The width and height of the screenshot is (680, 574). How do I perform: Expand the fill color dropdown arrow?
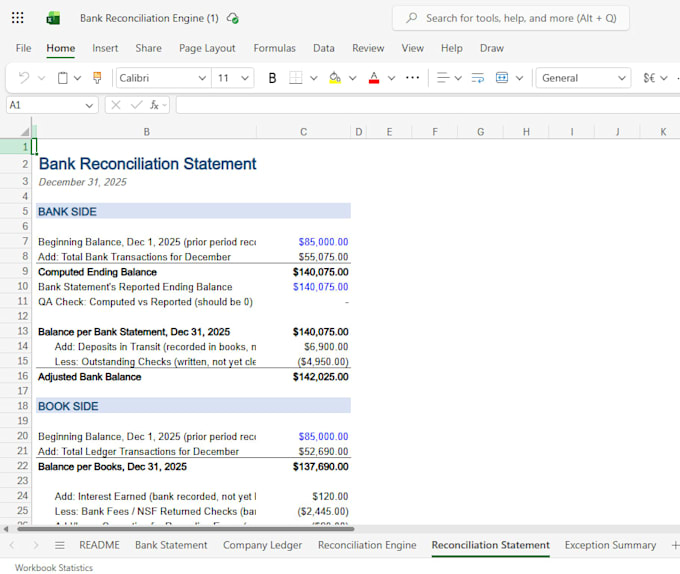point(353,78)
